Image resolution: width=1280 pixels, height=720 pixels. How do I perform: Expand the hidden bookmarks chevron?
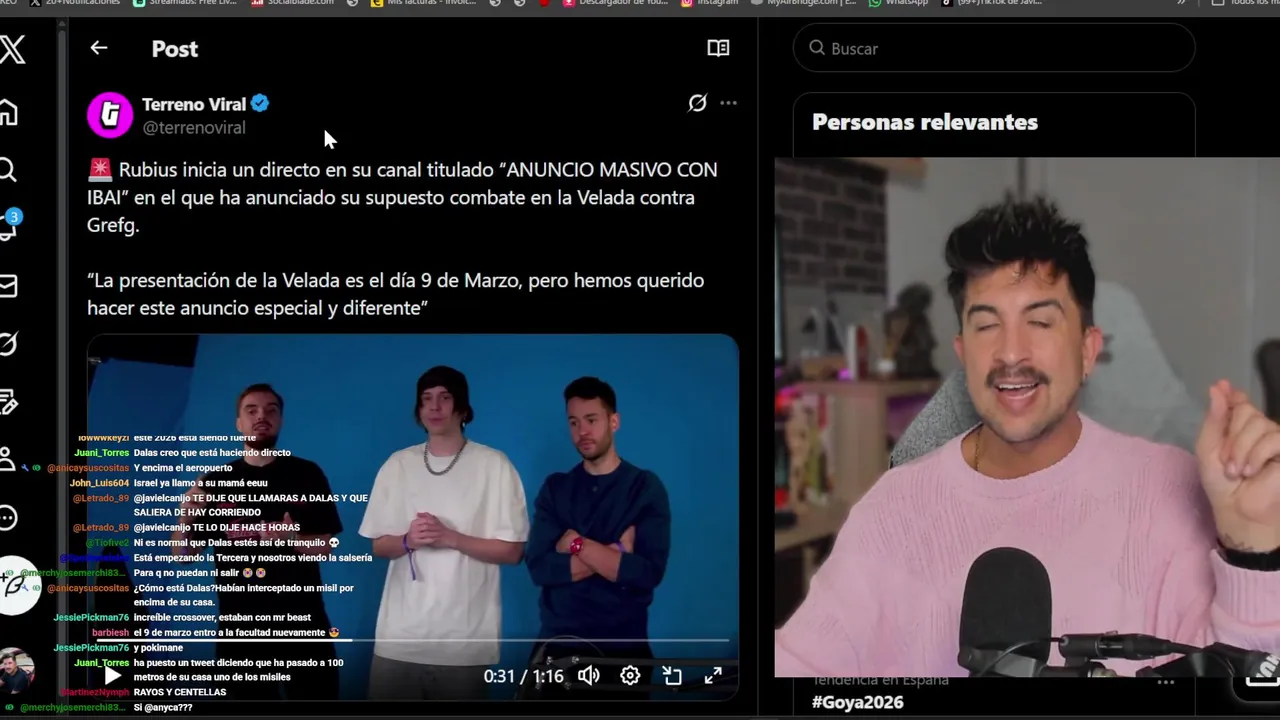(1181, 3)
